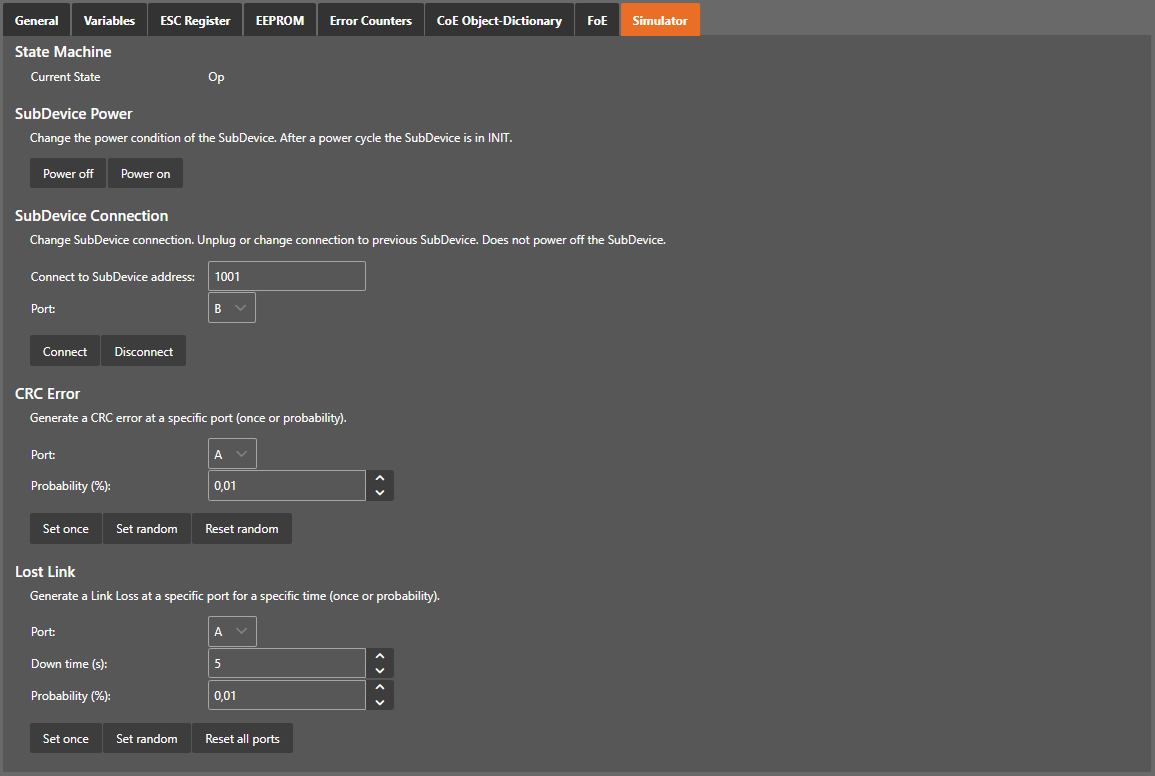The height and width of the screenshot is (776, 1155).
Task: Click the Connect button
Action: click(65, 352)
